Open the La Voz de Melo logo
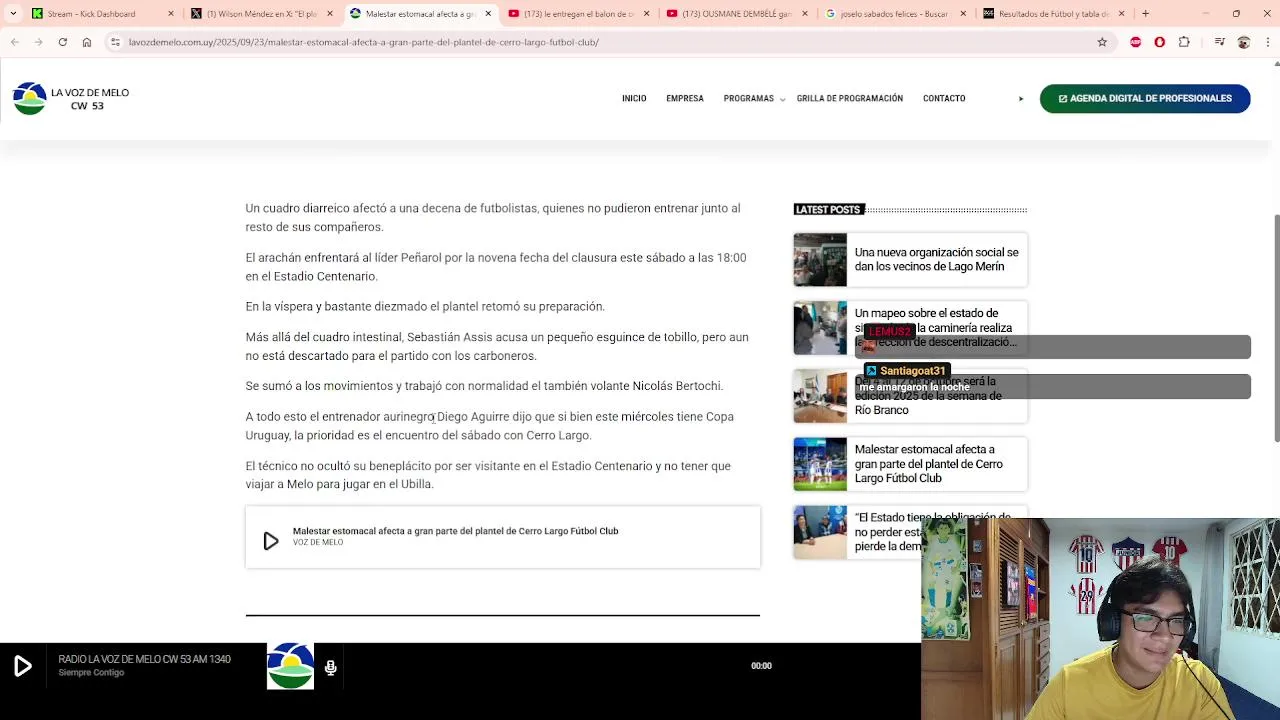The image size is (1280, 720). 71,98
